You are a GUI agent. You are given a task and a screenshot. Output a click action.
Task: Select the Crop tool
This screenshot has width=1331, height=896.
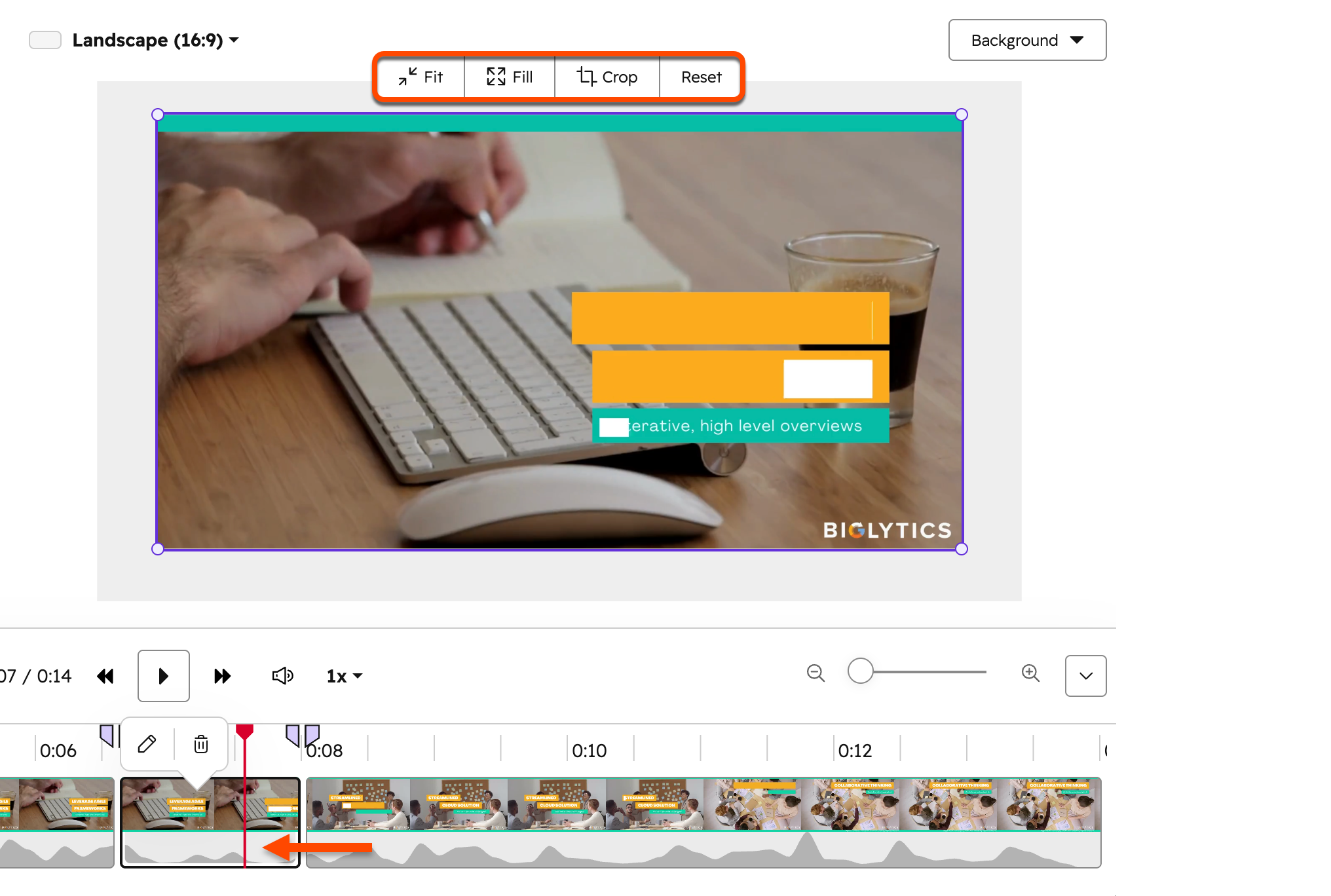pos(607,77)
